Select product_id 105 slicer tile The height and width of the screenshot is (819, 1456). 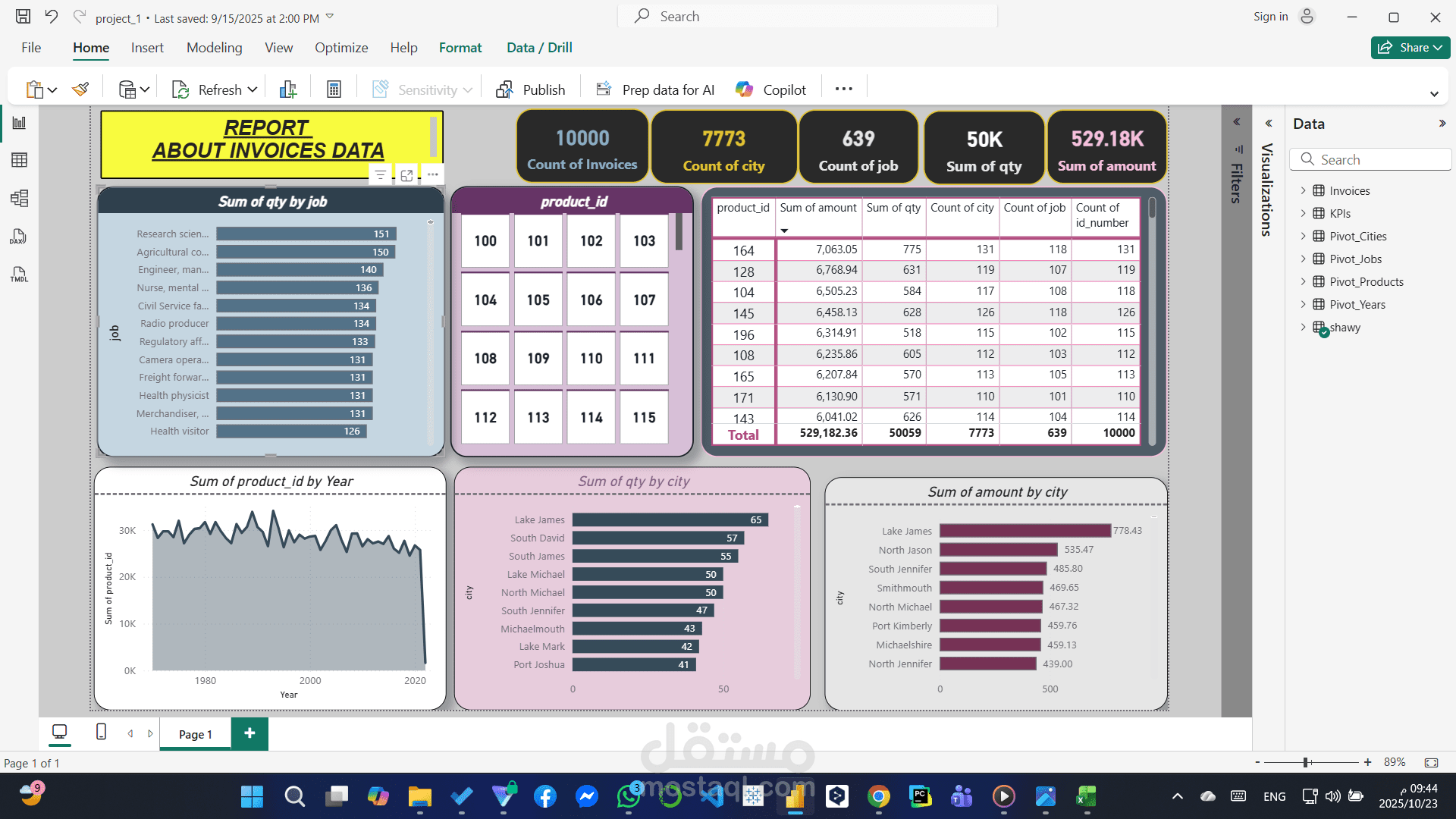538,300
